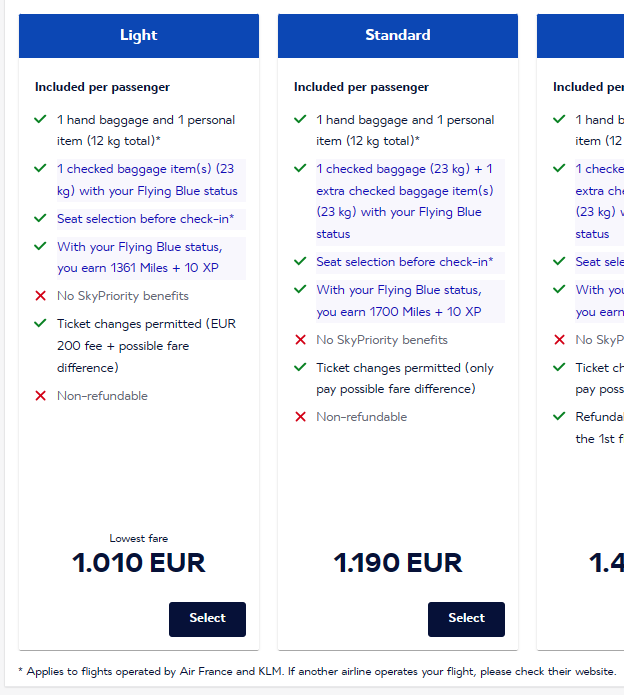
Task: Click red X beside Light Non-refundable
Action: [x=40, y=396]
